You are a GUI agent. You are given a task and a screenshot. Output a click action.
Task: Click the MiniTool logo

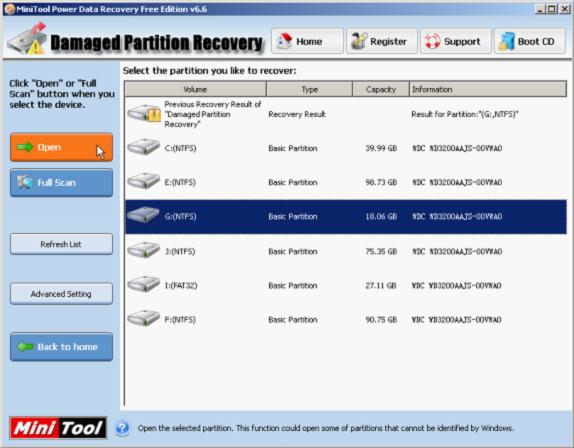click(x=58, y=428)
